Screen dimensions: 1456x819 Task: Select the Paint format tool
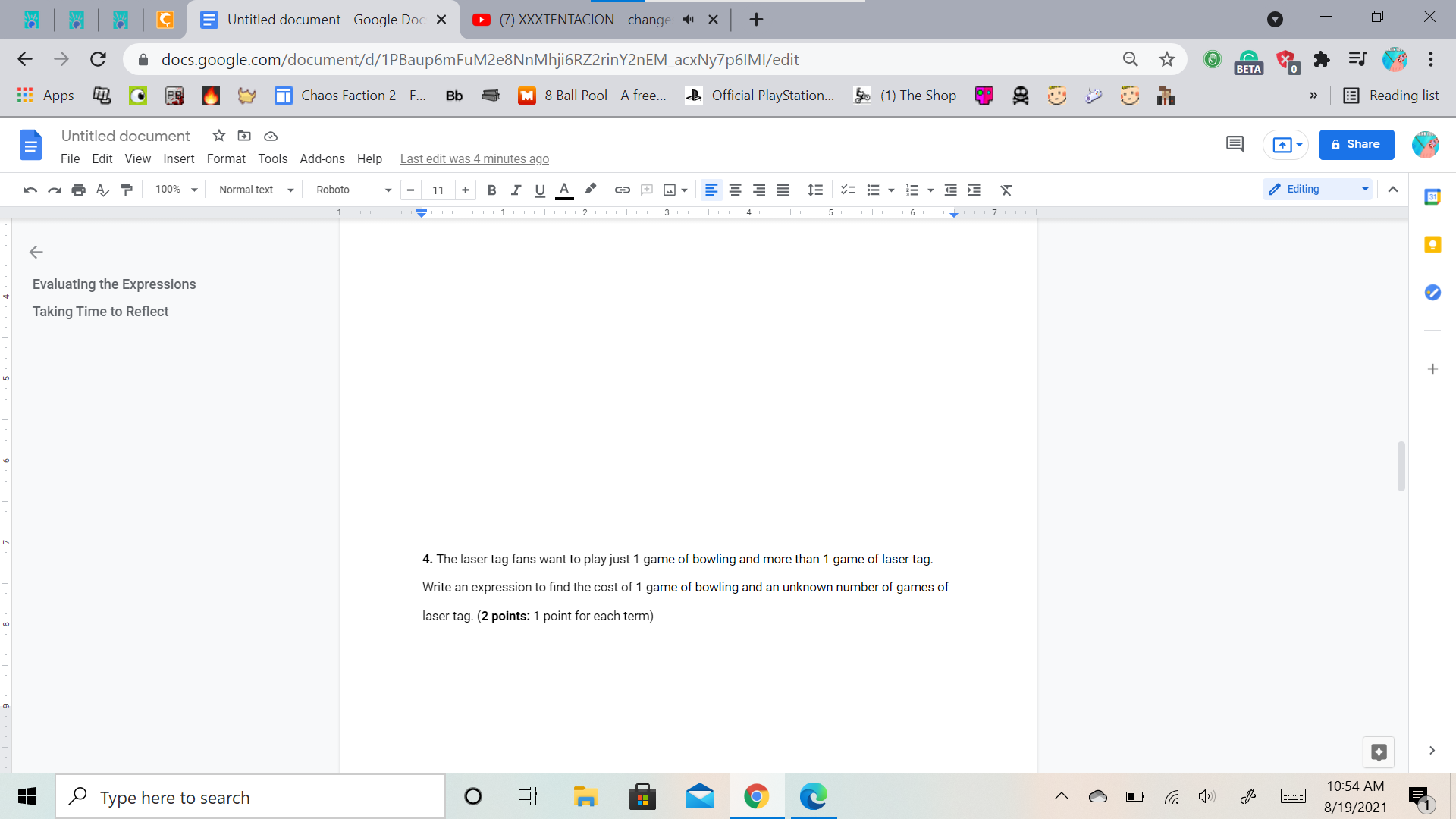[127, 190]
